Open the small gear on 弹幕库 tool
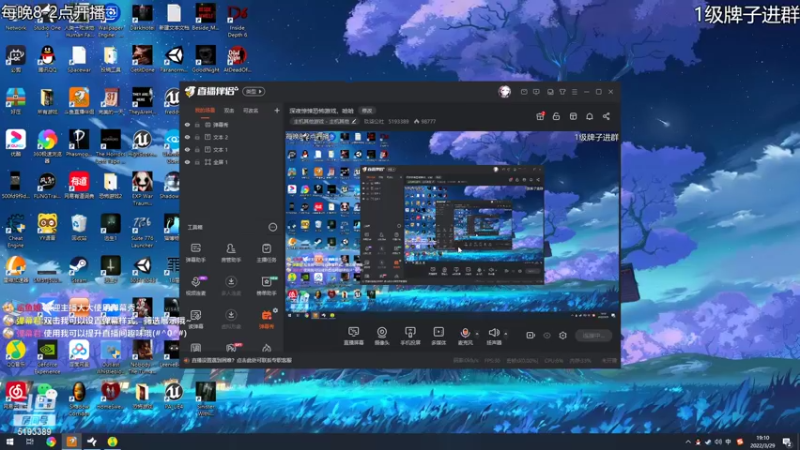 [276, 310]
